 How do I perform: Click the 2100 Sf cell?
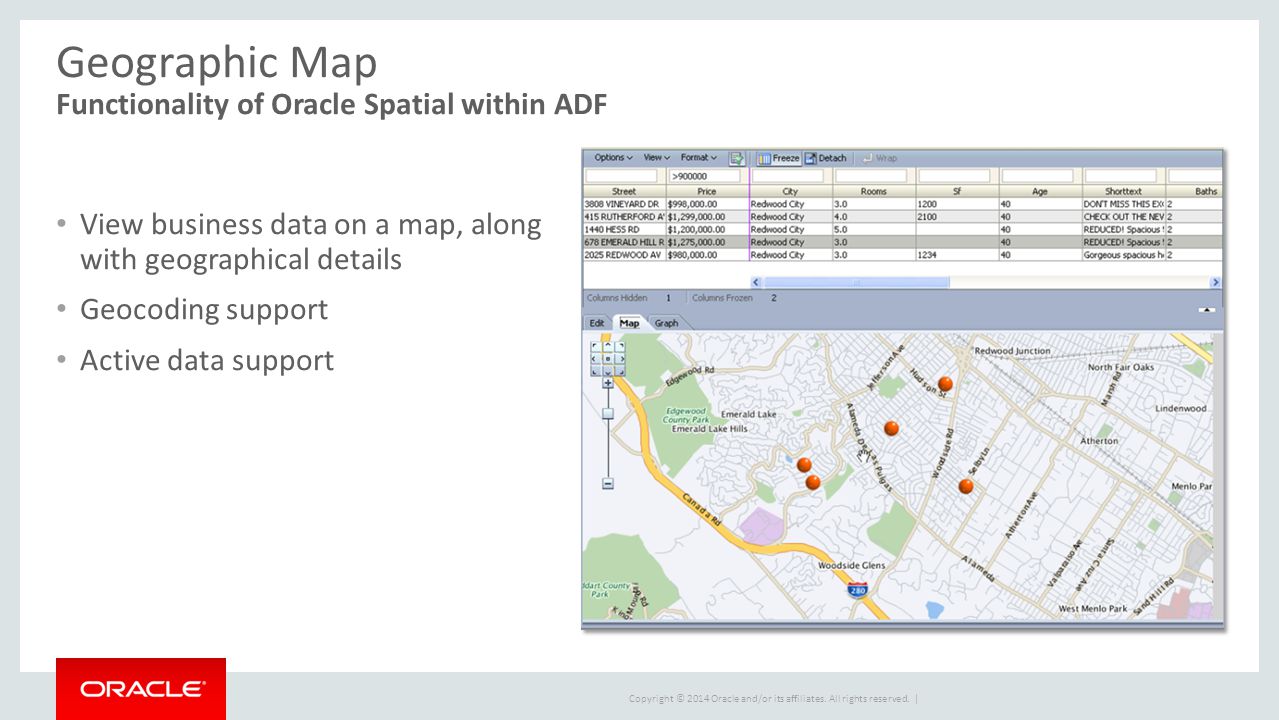957,217
